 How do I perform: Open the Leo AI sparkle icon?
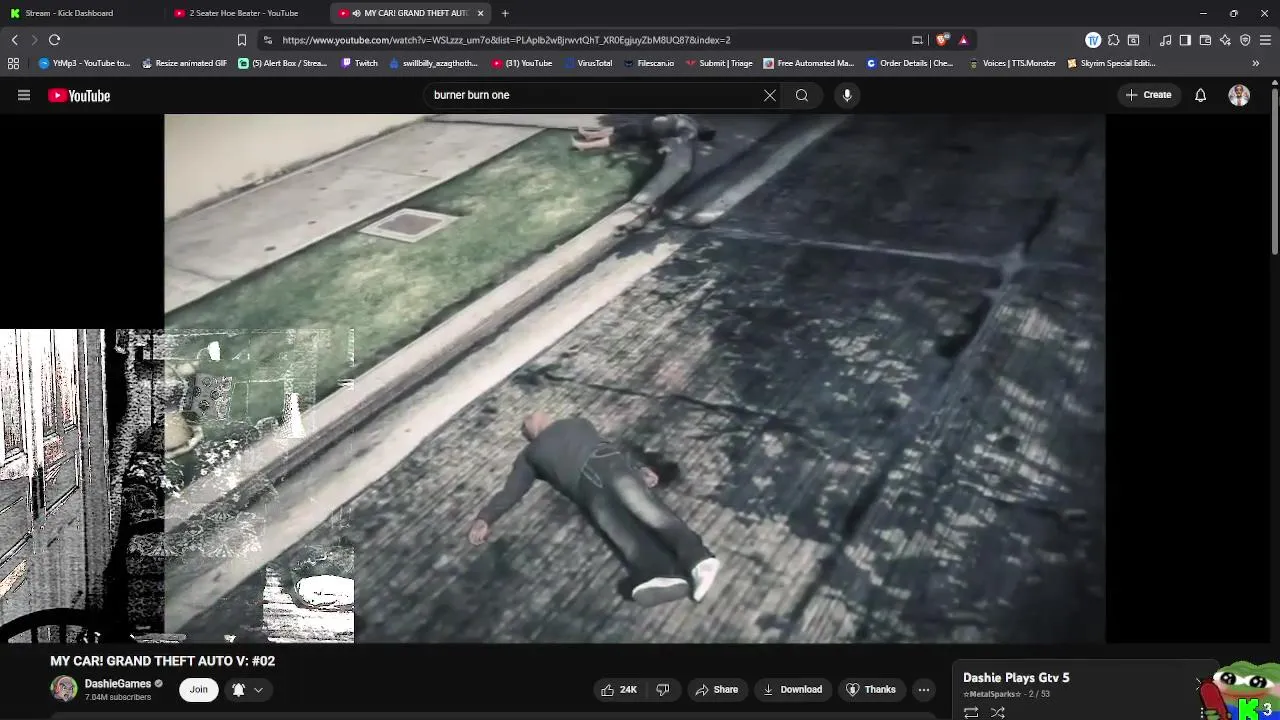coord(1225,40)
